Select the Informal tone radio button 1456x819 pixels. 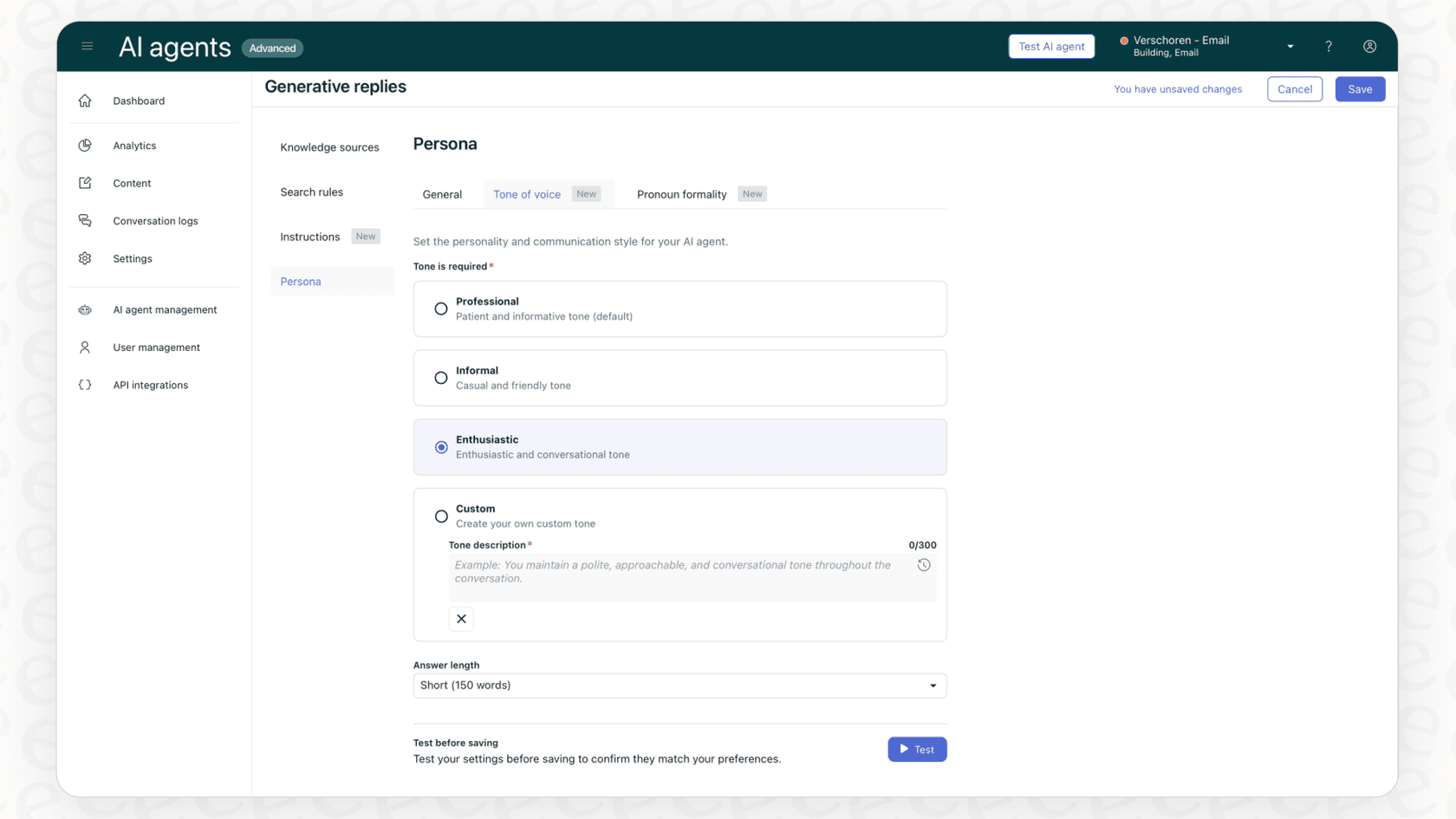pos(441,378)
